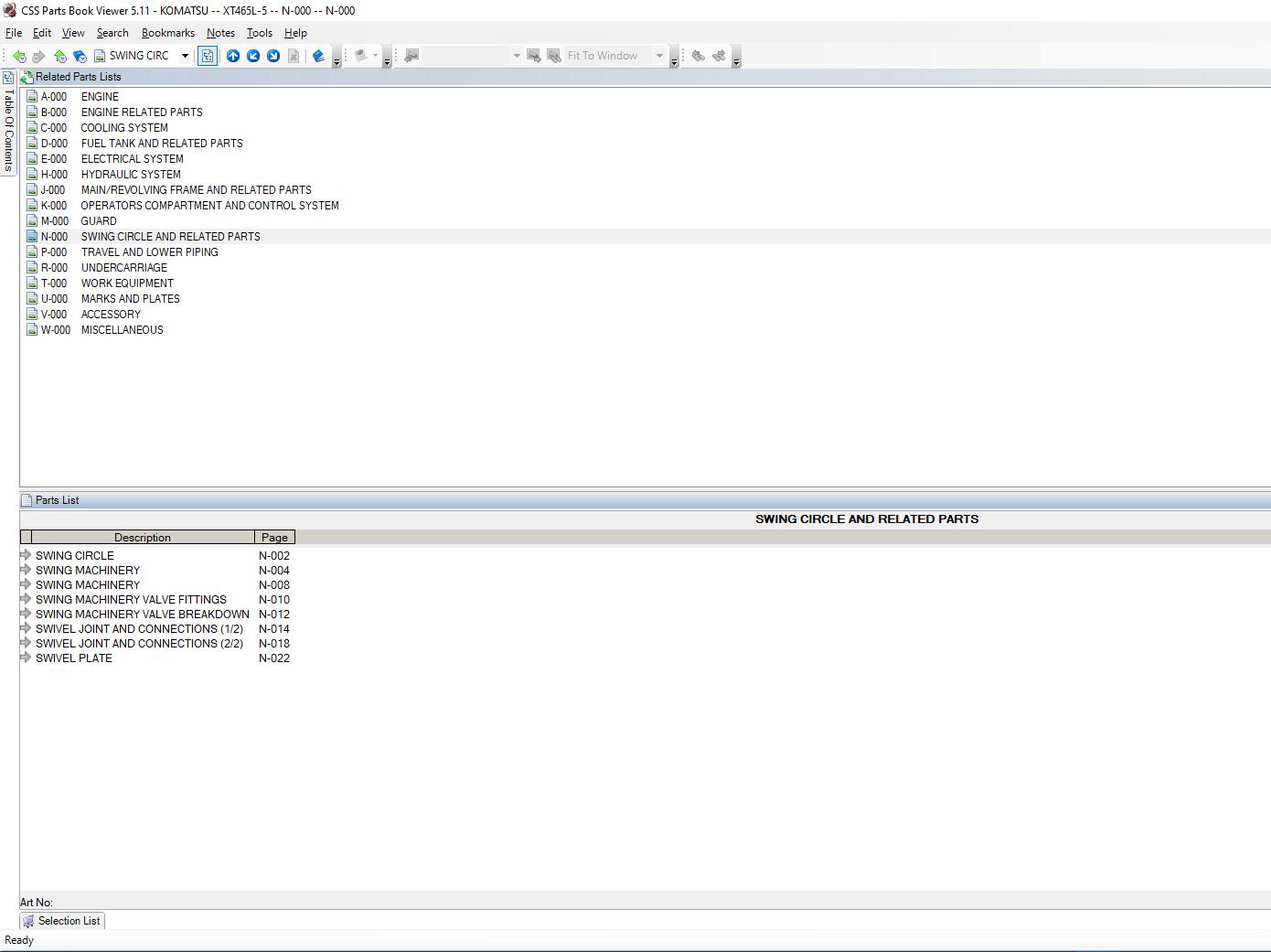Screen dimensions: 1271x952
Task: Open SWIVEL JOINT AND CONNECTIONS (1/2)
Action: [156, 629]
